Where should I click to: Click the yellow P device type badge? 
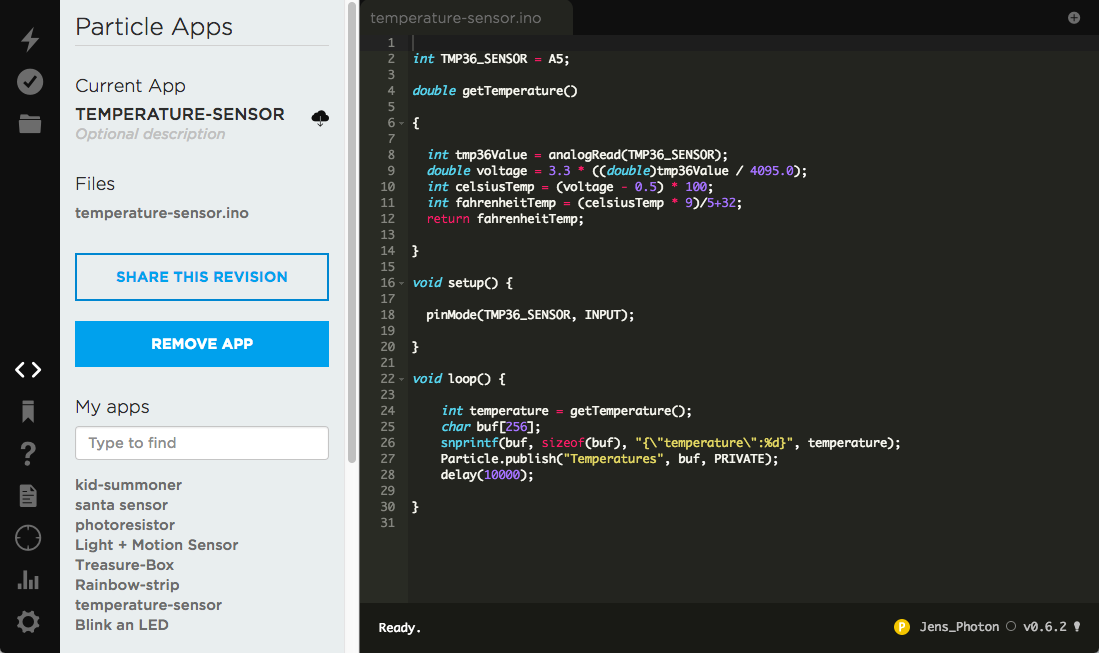pos(902,627)
